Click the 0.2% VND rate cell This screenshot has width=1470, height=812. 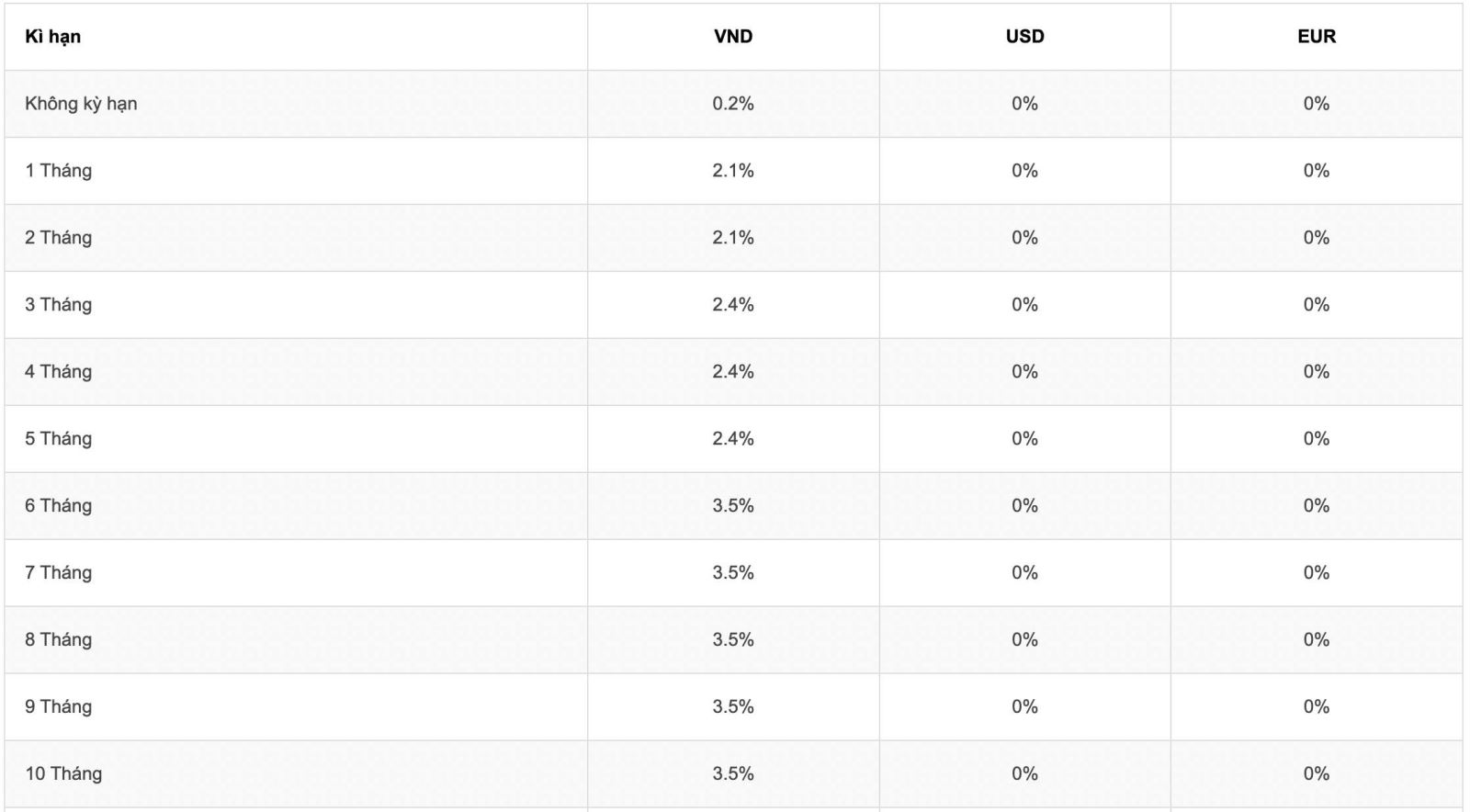point(733,104)
